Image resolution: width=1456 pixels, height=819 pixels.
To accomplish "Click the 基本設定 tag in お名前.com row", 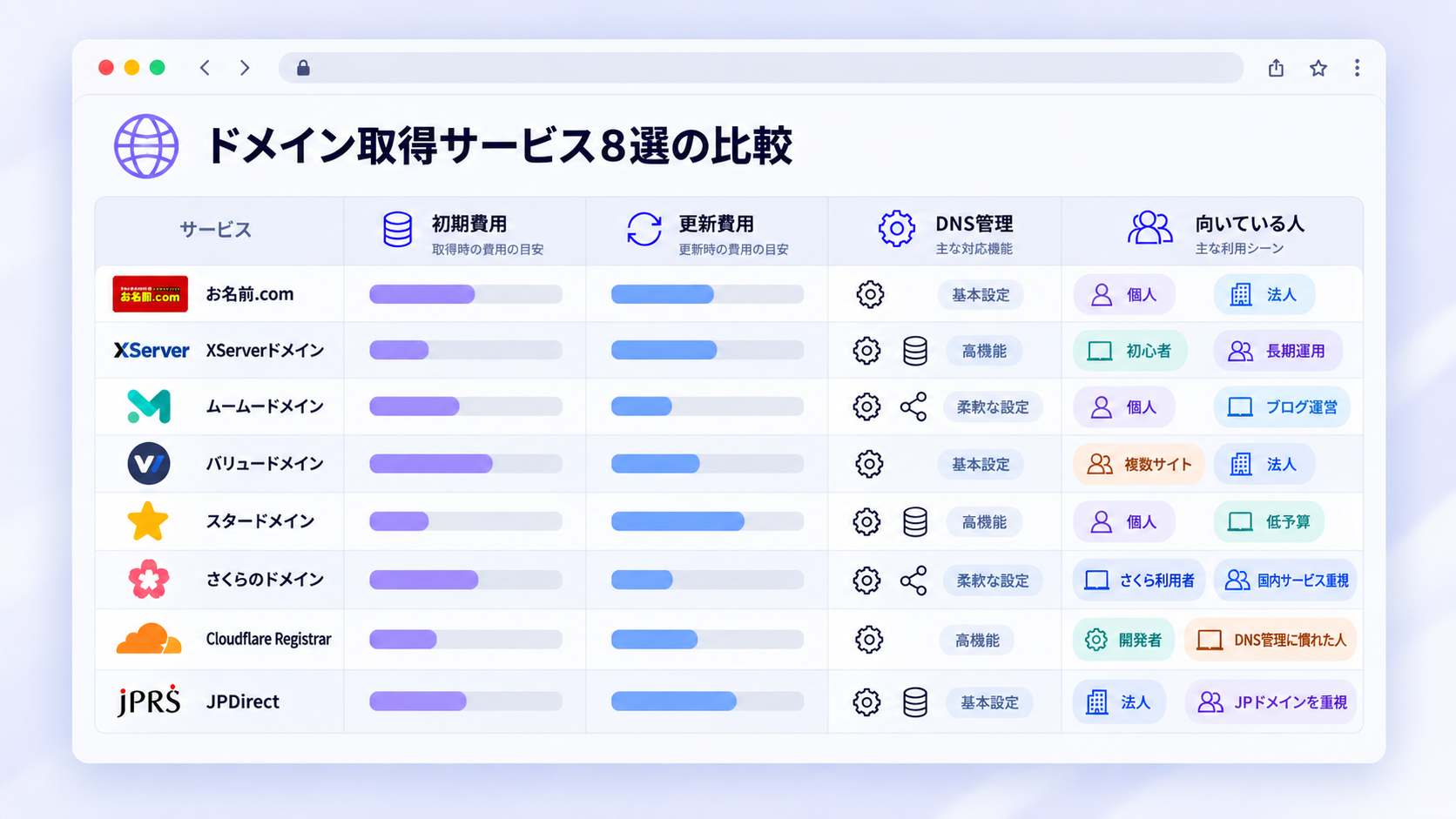I will [981, 295].
